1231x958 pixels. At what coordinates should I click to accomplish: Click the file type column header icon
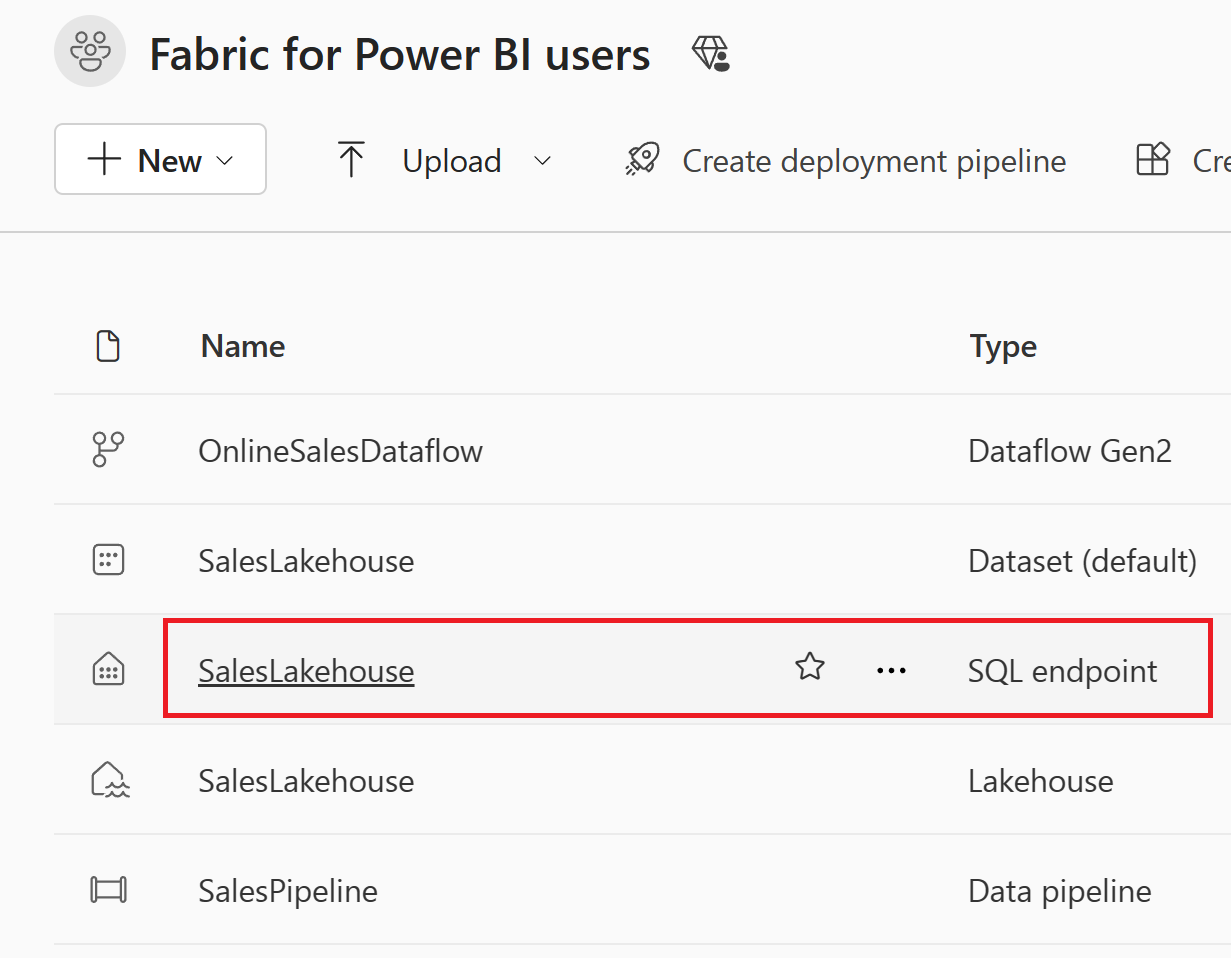click(x=107, y=346)
